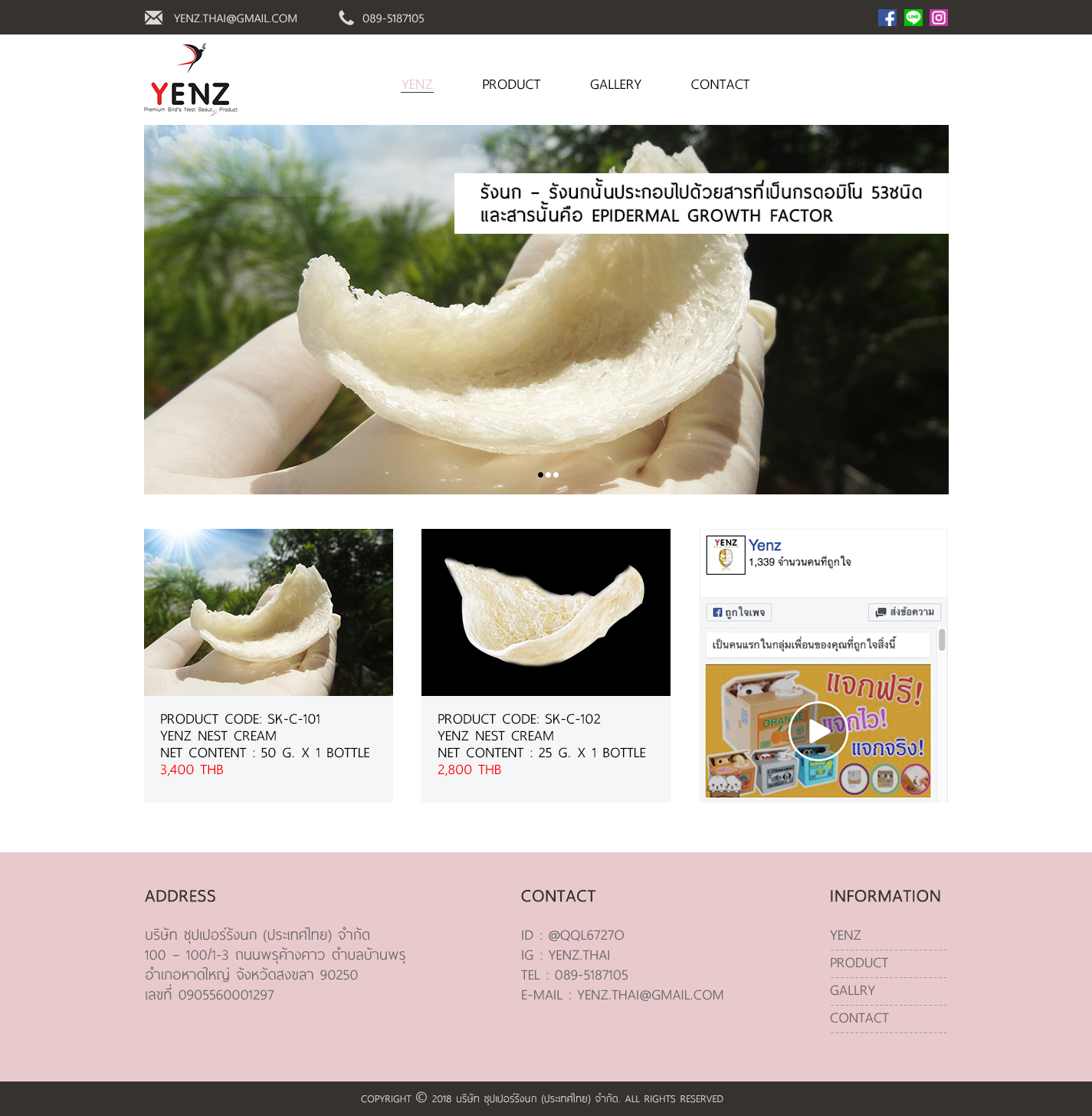This screenshot has width=1092, height=1116.
Task: Open the SK-C-102 product image
Action: coord(546,612)
